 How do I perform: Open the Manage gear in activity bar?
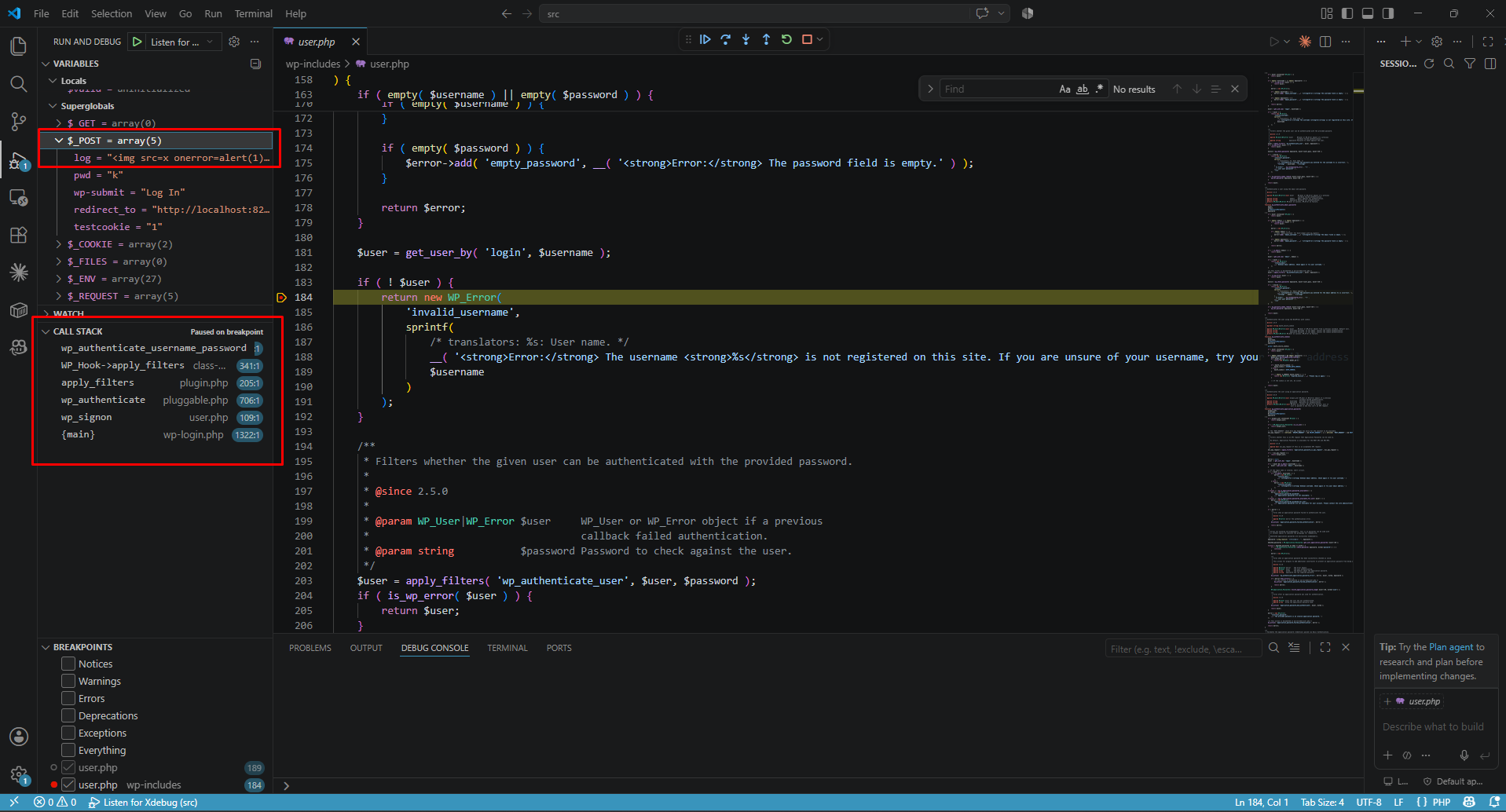tap(18, 774)
